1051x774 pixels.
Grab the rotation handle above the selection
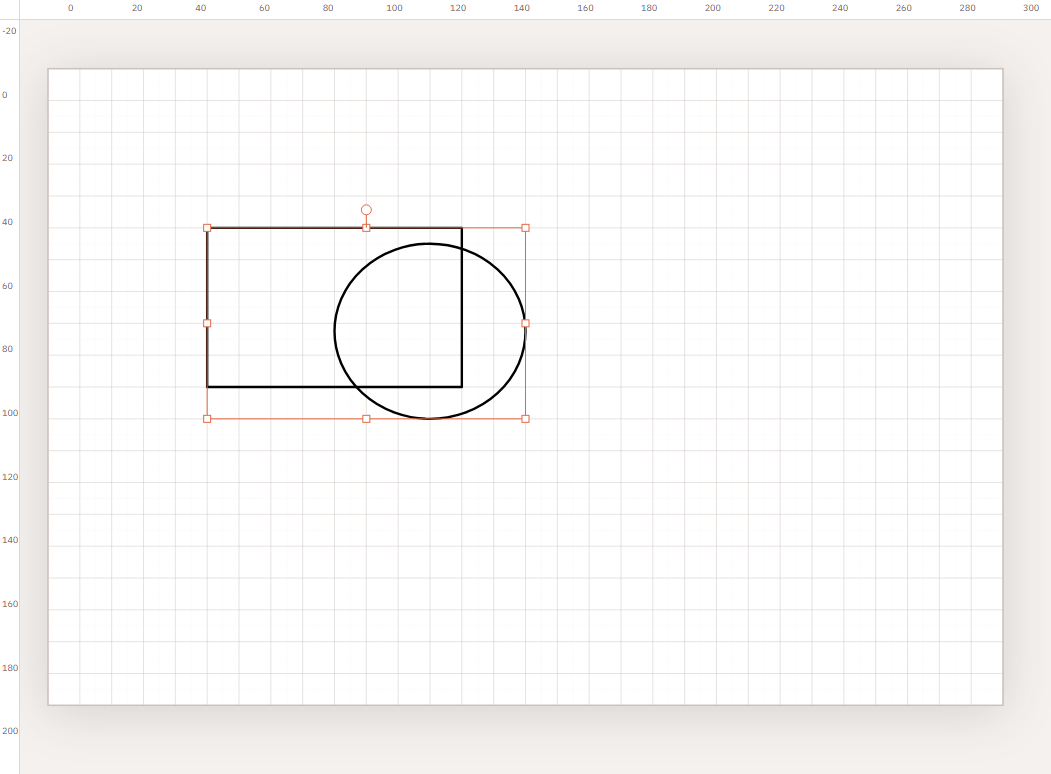[366, 210]
